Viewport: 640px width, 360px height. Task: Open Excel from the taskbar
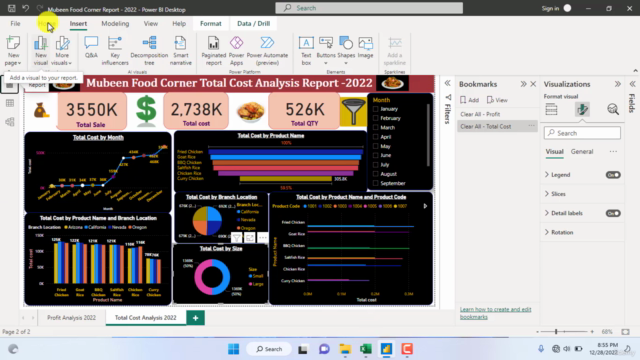(366, 349)
